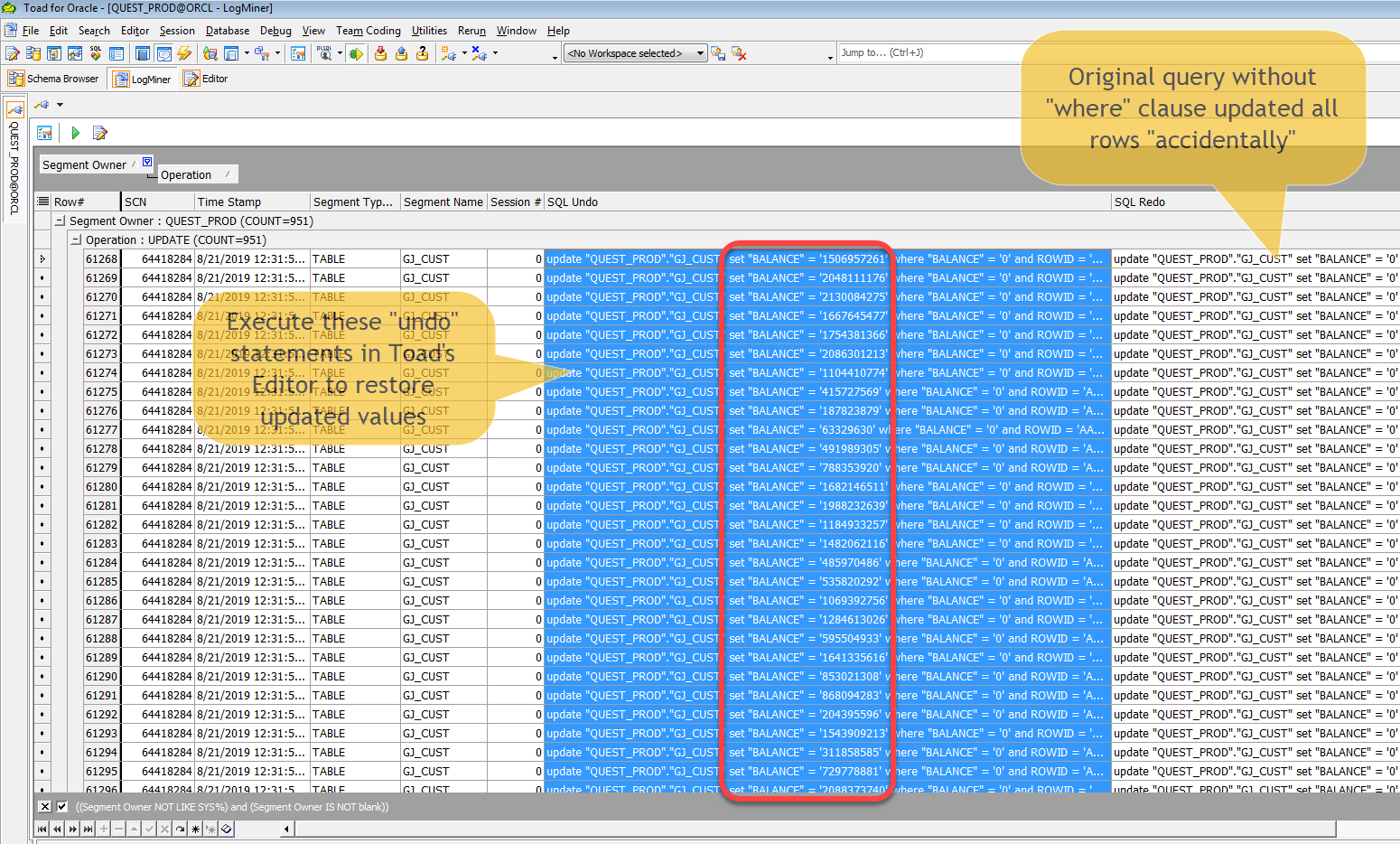Click GJ_CUST segment name in row 61285

(x=426, y=581)
